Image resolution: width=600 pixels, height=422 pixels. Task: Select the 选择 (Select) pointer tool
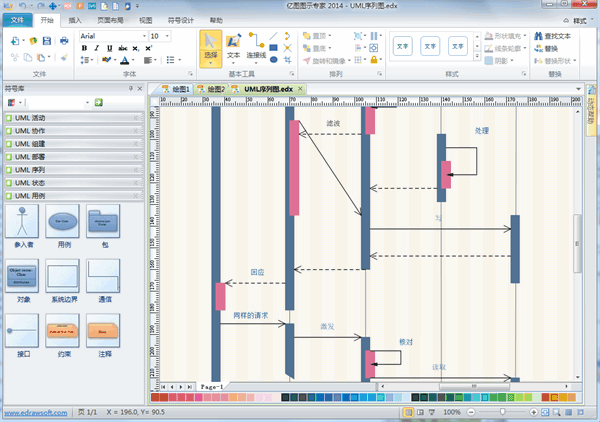[x=211, y=48]
